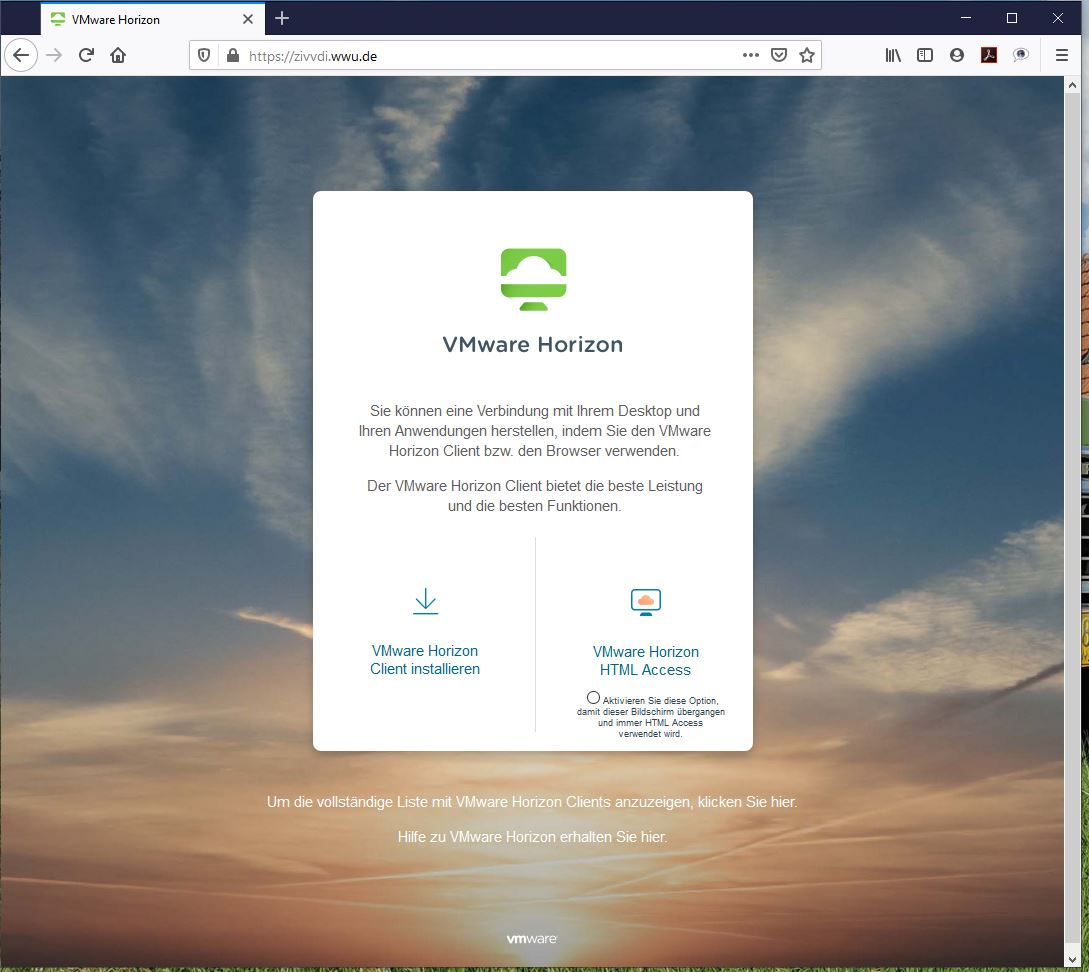Open the Firefox library icon
This screenshot has height=972, width=1089.
click(893, 56)
